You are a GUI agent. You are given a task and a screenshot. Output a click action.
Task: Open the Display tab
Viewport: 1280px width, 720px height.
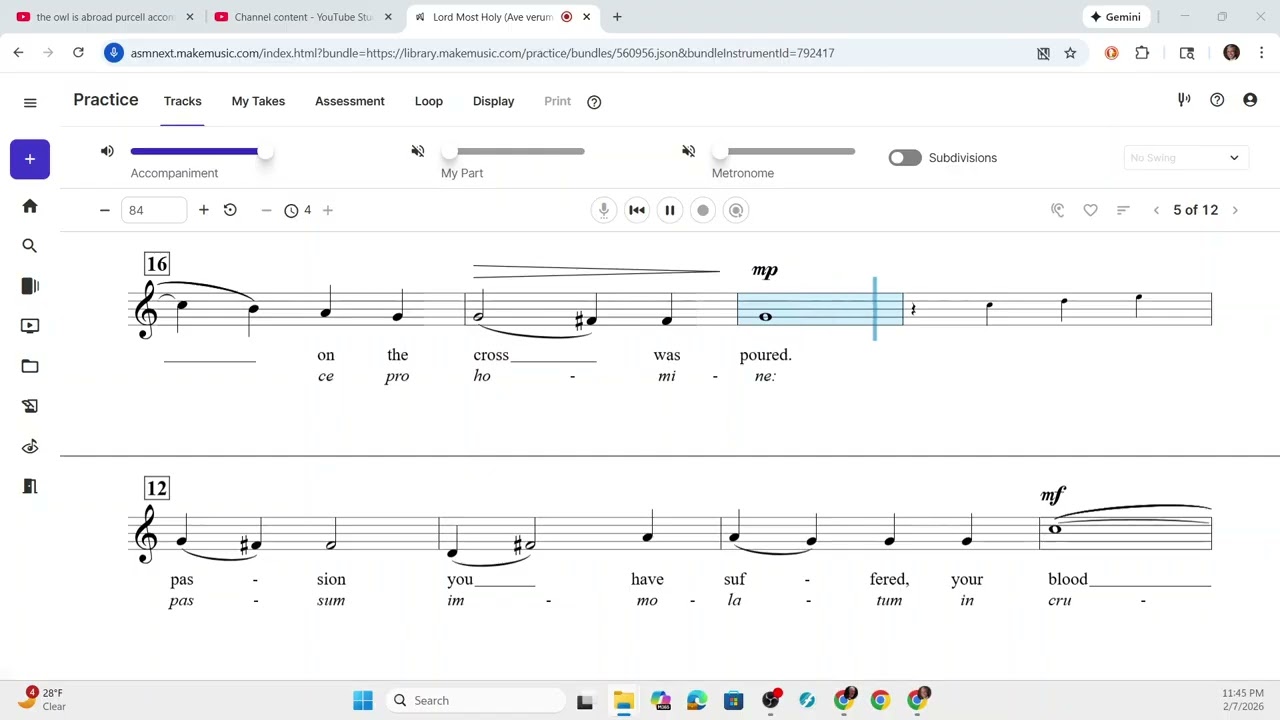coord(494,101)
